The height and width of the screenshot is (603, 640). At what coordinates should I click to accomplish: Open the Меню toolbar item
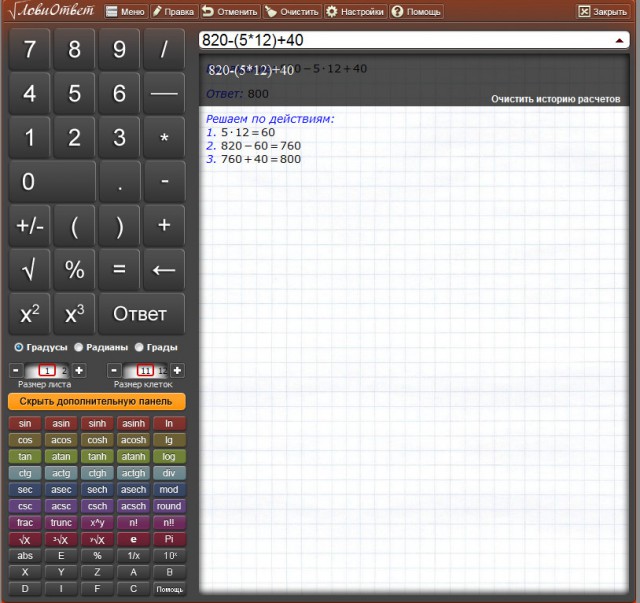click(x=125, y=12)
